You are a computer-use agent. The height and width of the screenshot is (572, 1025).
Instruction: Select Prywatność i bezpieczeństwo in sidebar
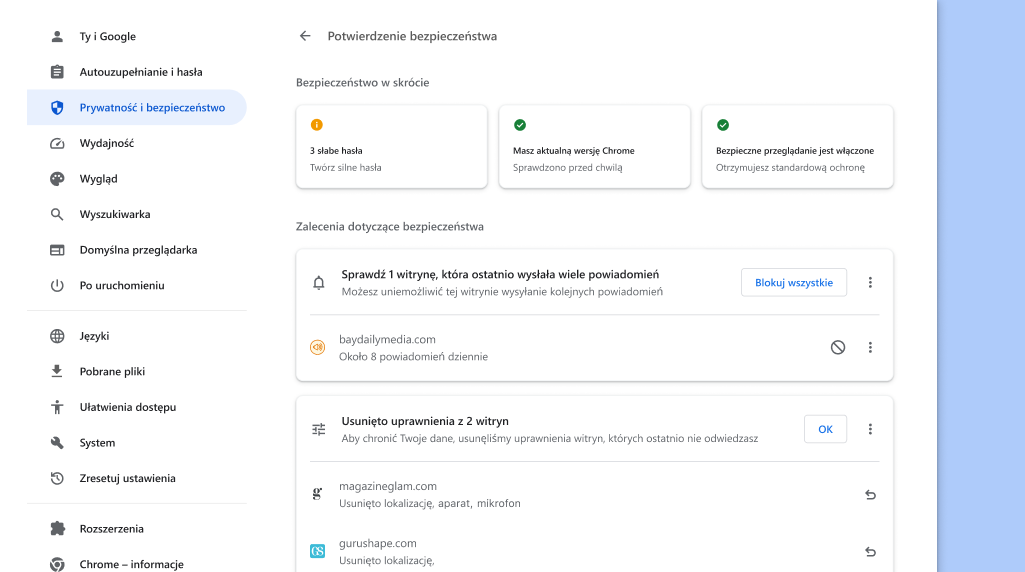137,107
